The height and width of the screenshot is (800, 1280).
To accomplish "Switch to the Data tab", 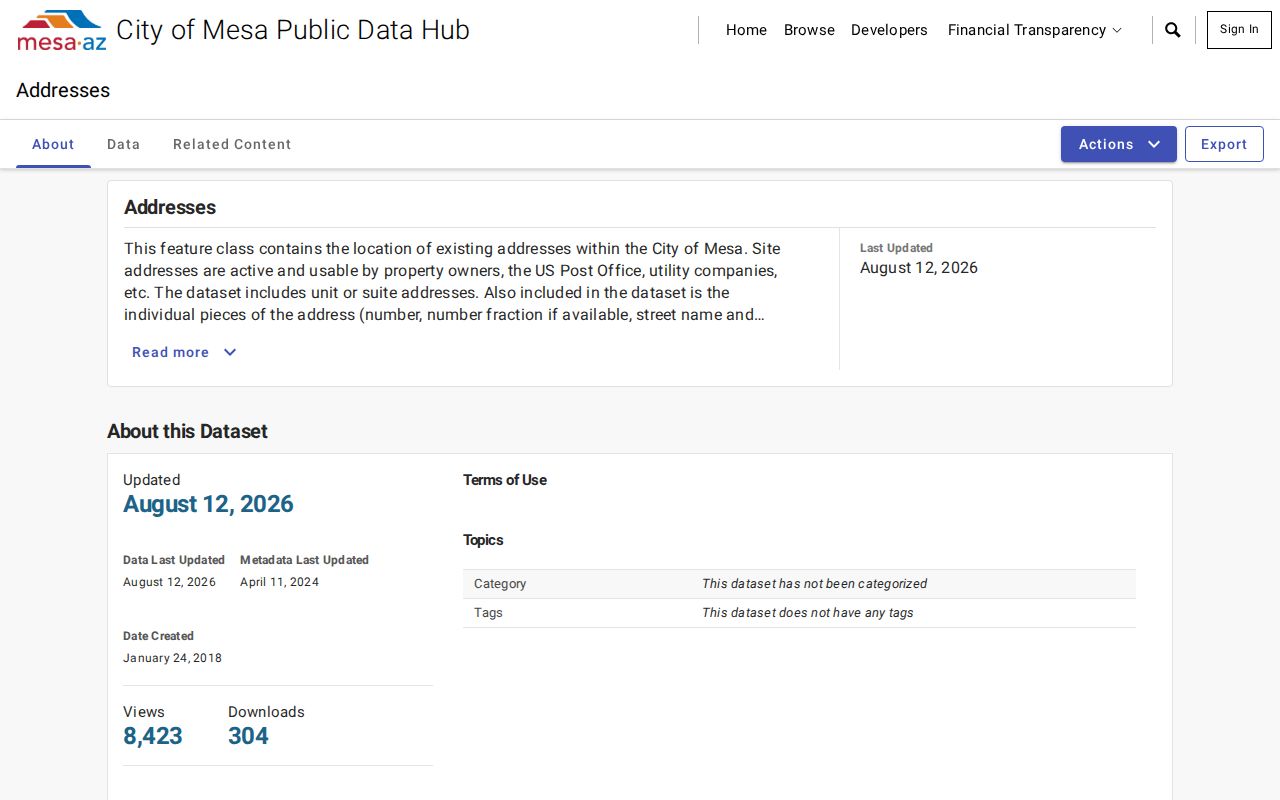I will click(124, 144).
